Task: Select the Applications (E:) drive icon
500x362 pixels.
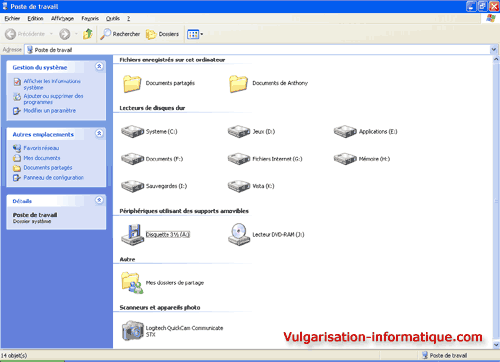Action: [345, 131]
